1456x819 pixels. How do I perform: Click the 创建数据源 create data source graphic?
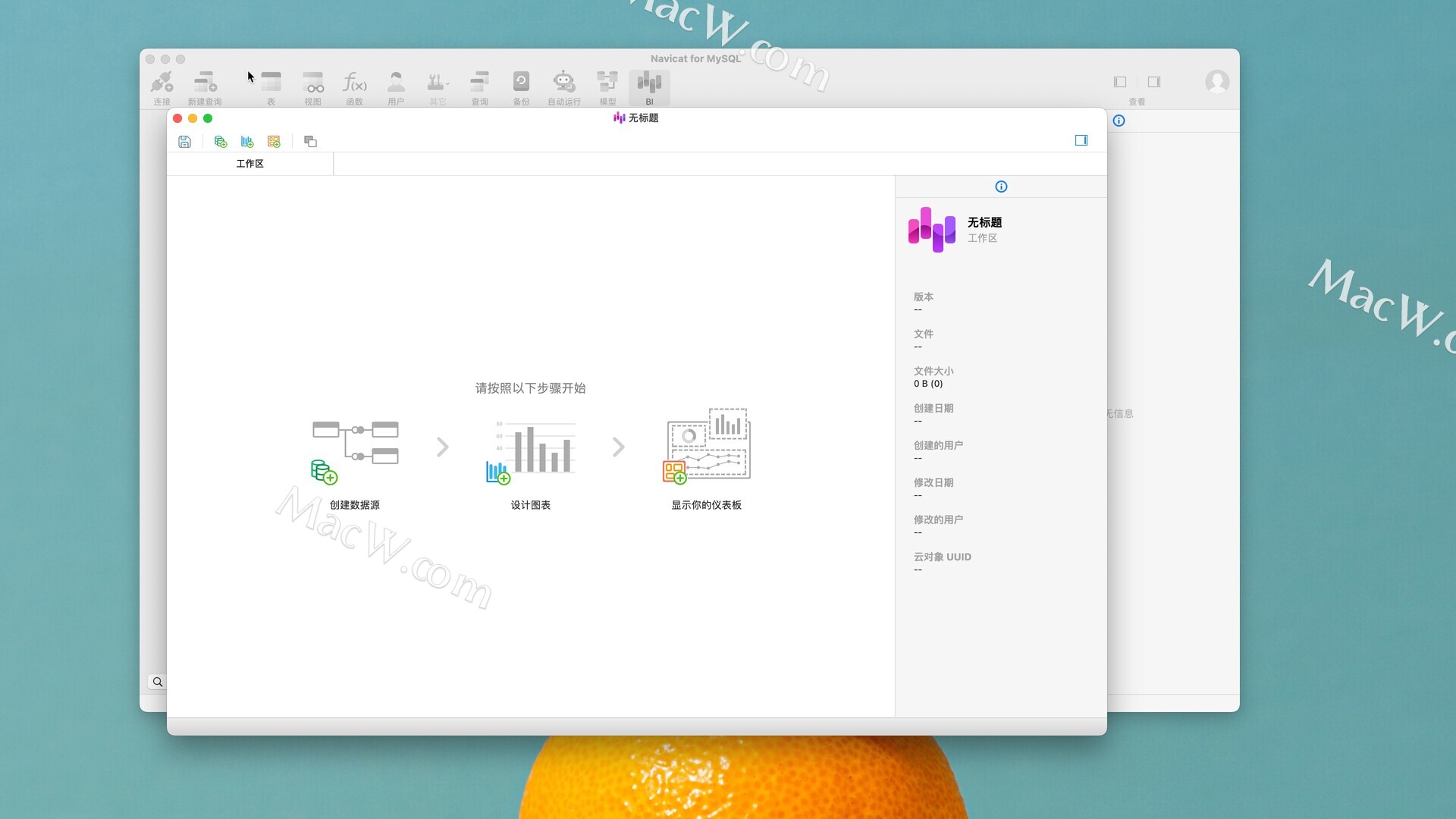(x=355, y=451)
